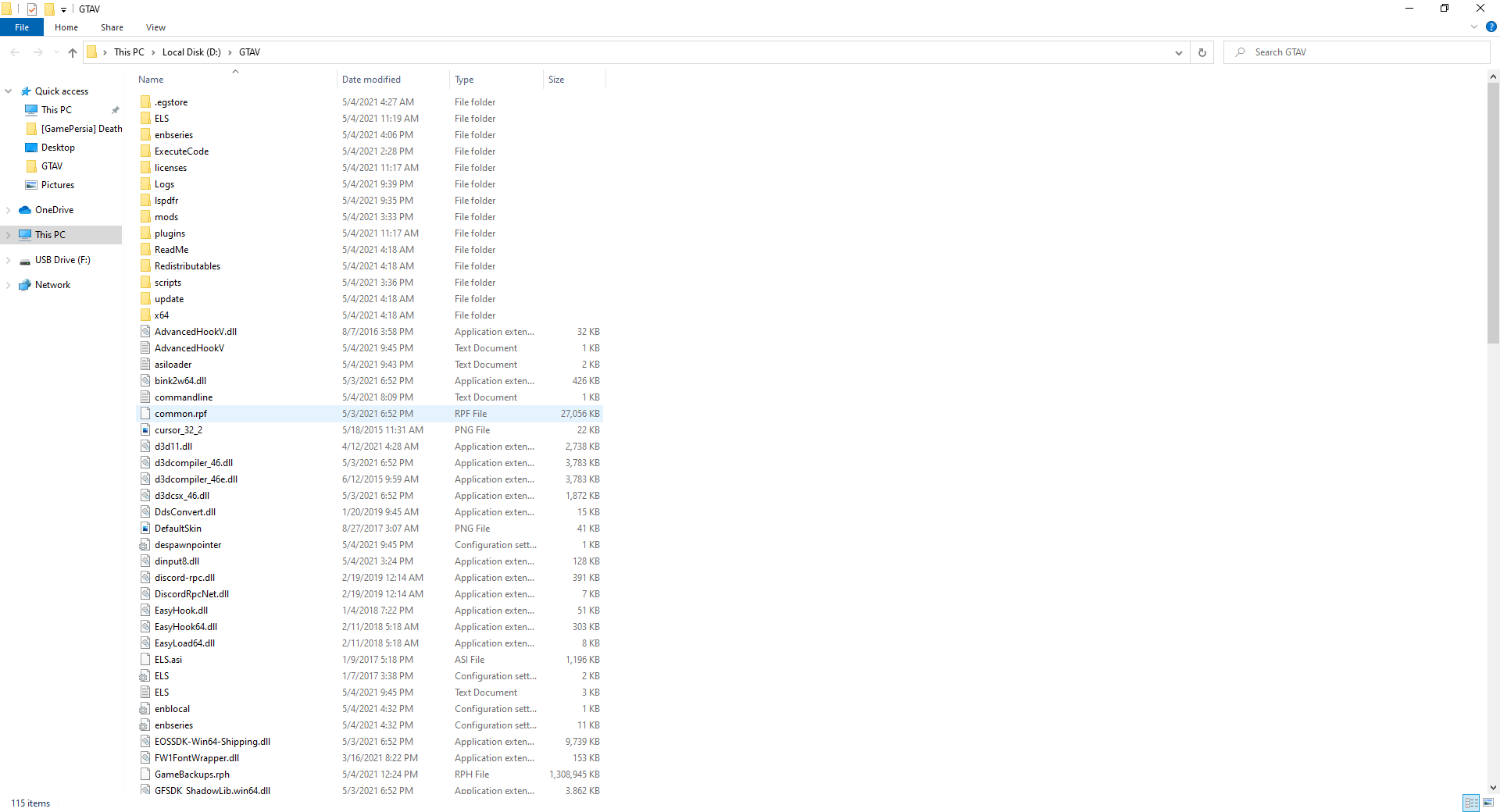Select the asiloader text document icon
The width and height of the screenshot is (1500, 812).
tap(145, 365)
